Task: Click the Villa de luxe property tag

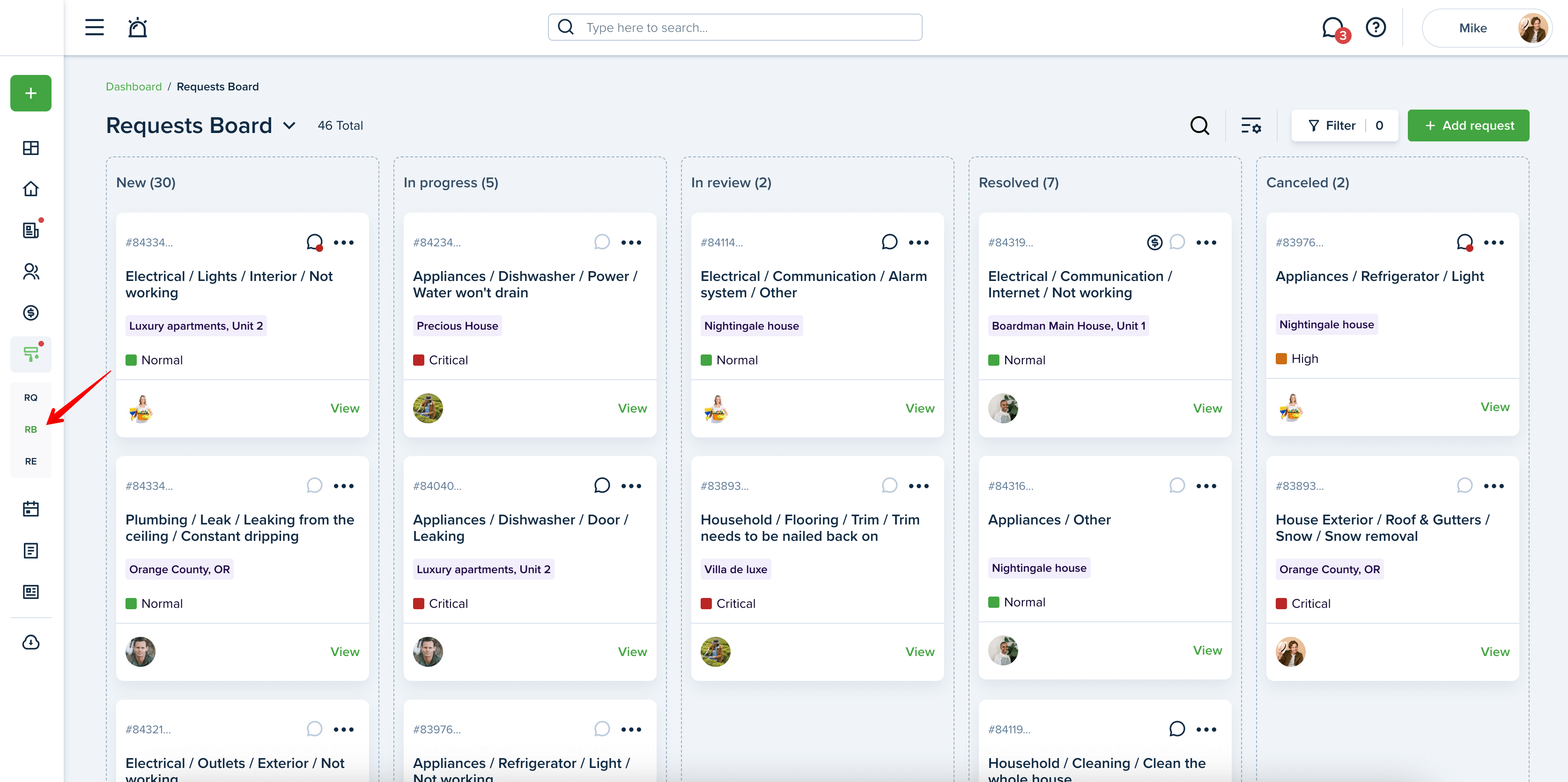Action: [x=735, y=569]
